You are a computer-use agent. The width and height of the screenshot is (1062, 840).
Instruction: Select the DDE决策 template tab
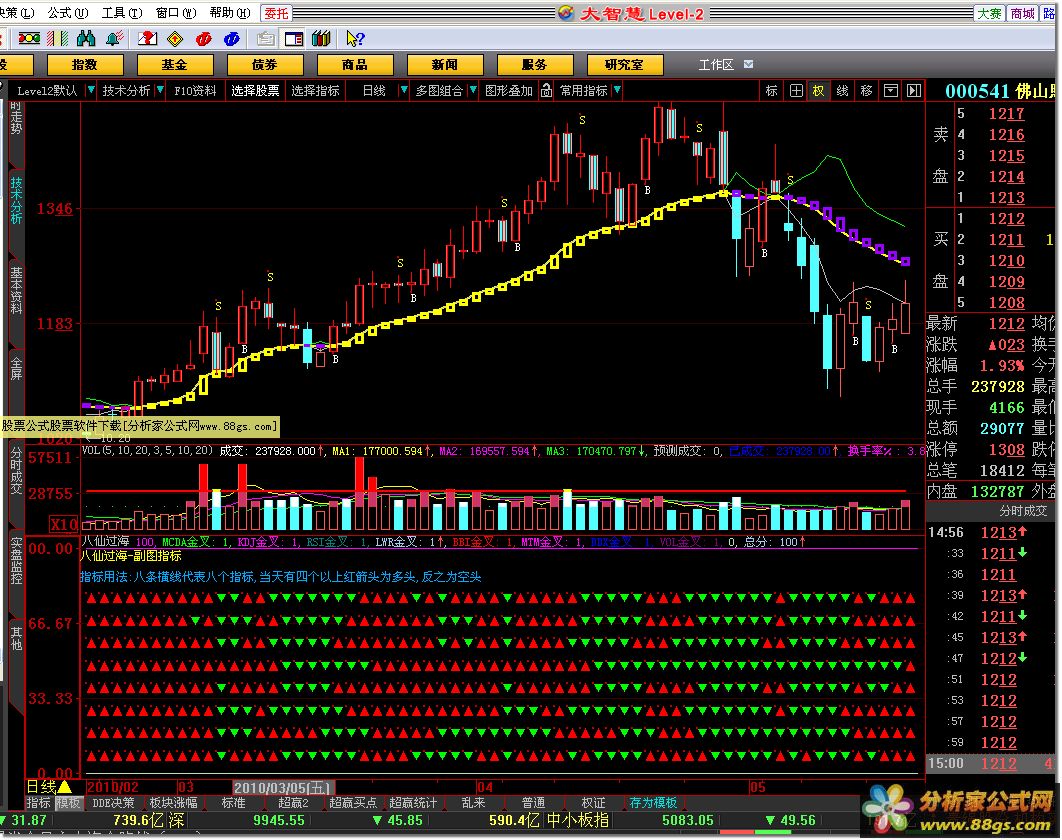113,803
